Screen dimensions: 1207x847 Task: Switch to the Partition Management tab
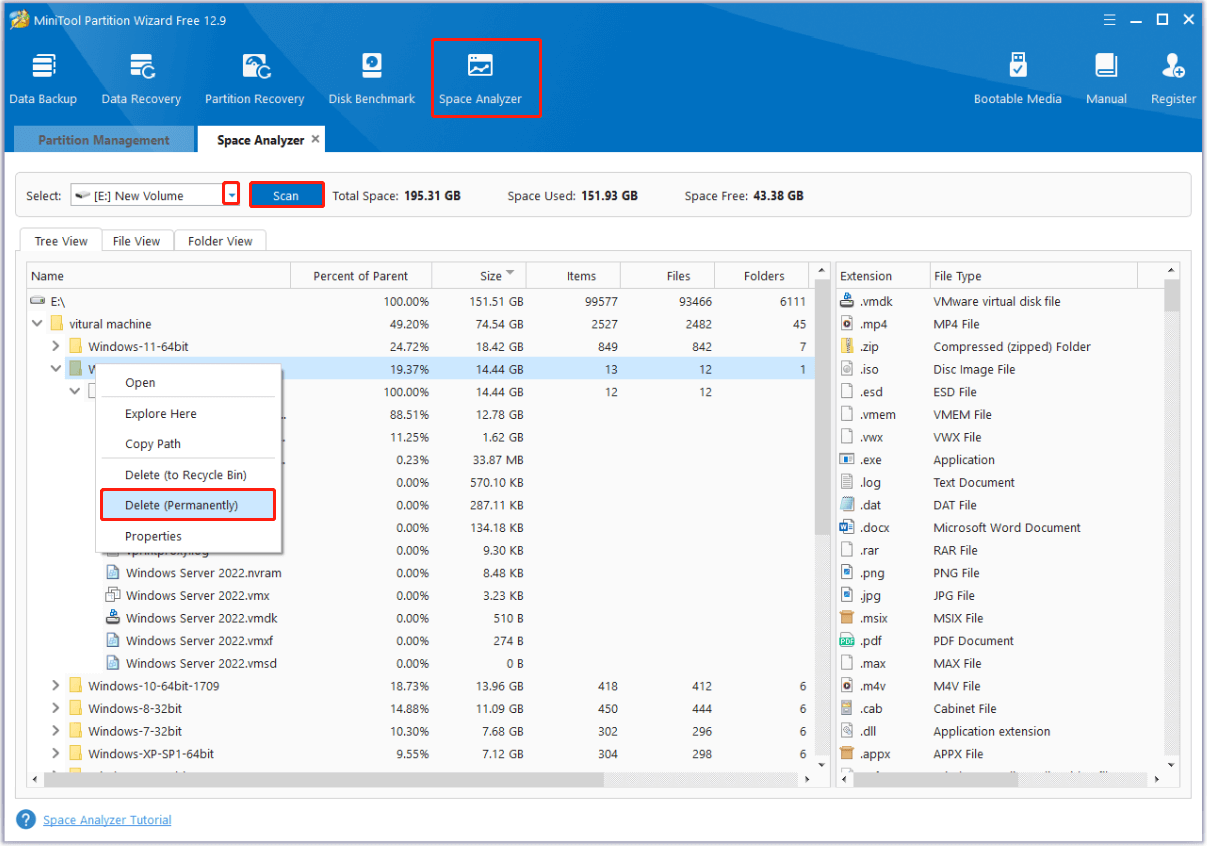(104, 140)
